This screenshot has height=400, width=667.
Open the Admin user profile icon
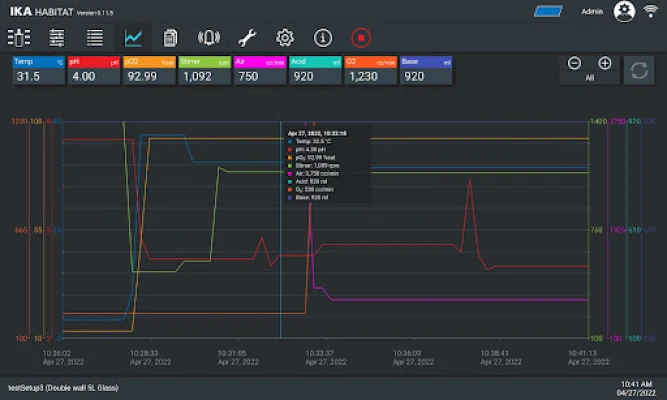click(624, 12)
